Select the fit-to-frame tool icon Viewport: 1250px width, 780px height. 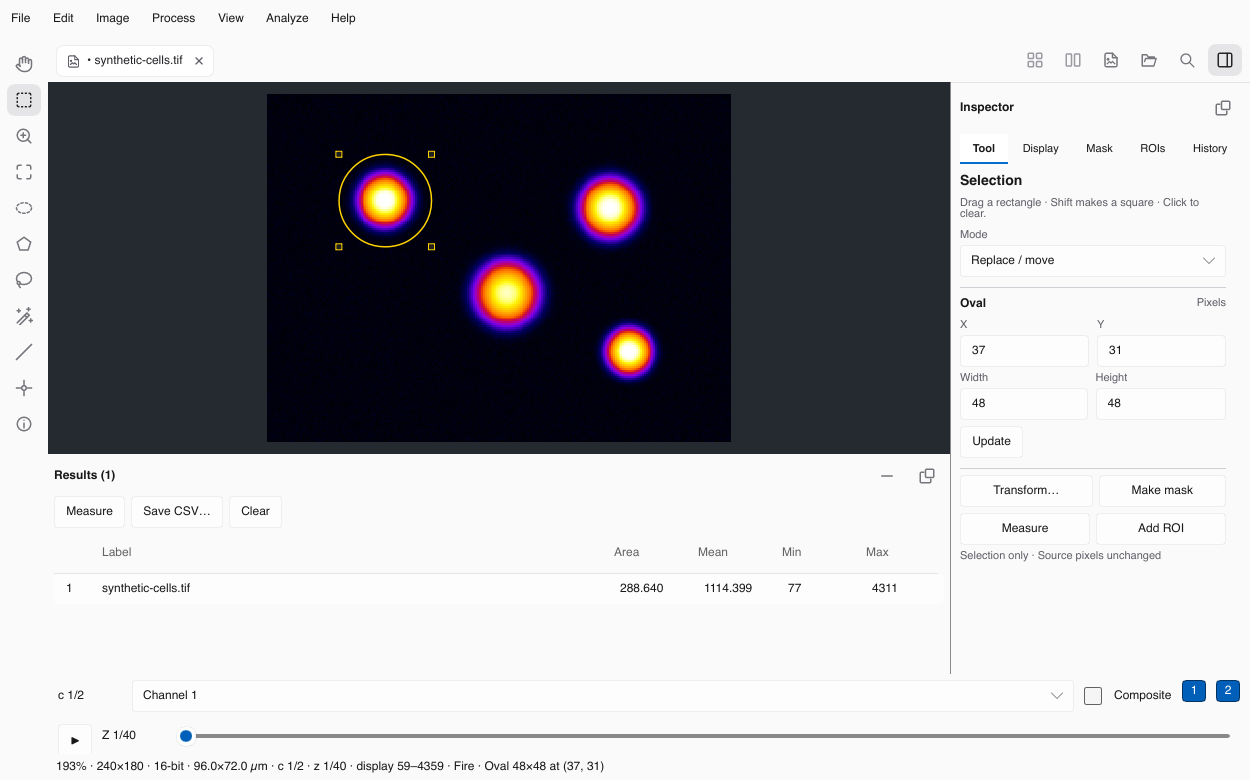(x=24, y=172)
